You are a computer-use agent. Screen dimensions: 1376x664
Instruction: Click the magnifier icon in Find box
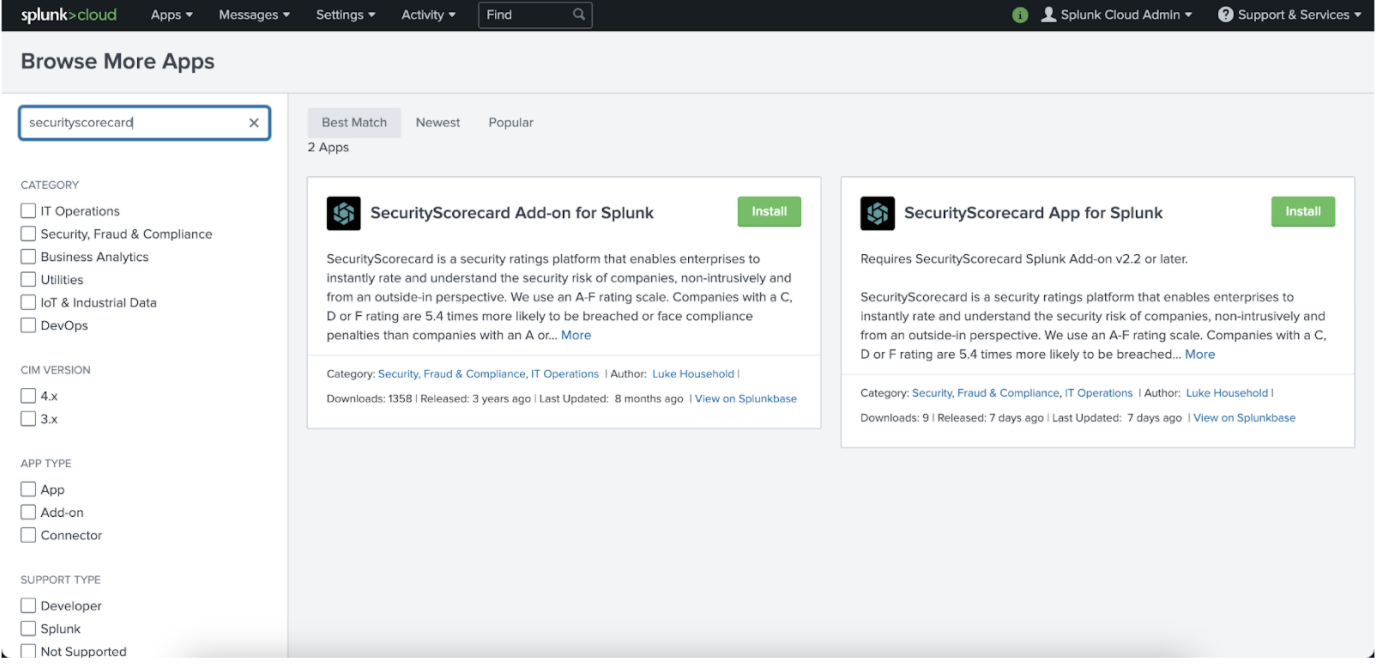[x=579, y=15]
